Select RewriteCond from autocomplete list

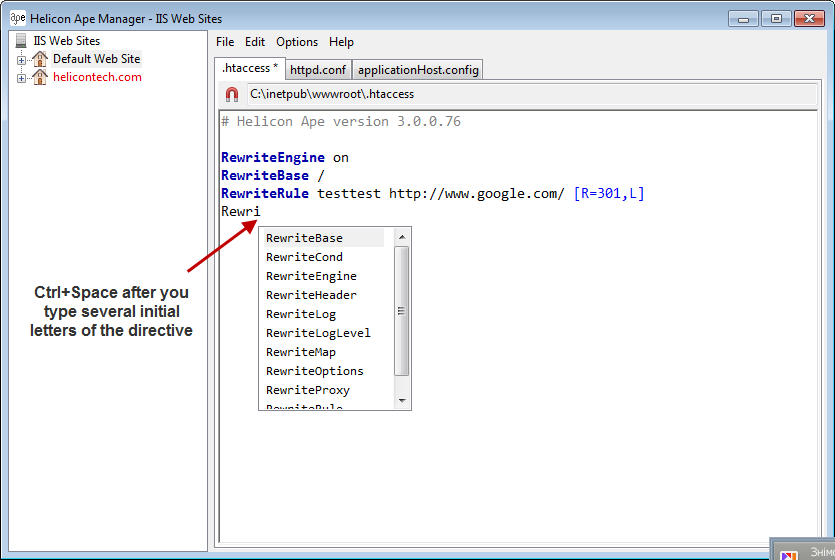[x=304, y=257]
